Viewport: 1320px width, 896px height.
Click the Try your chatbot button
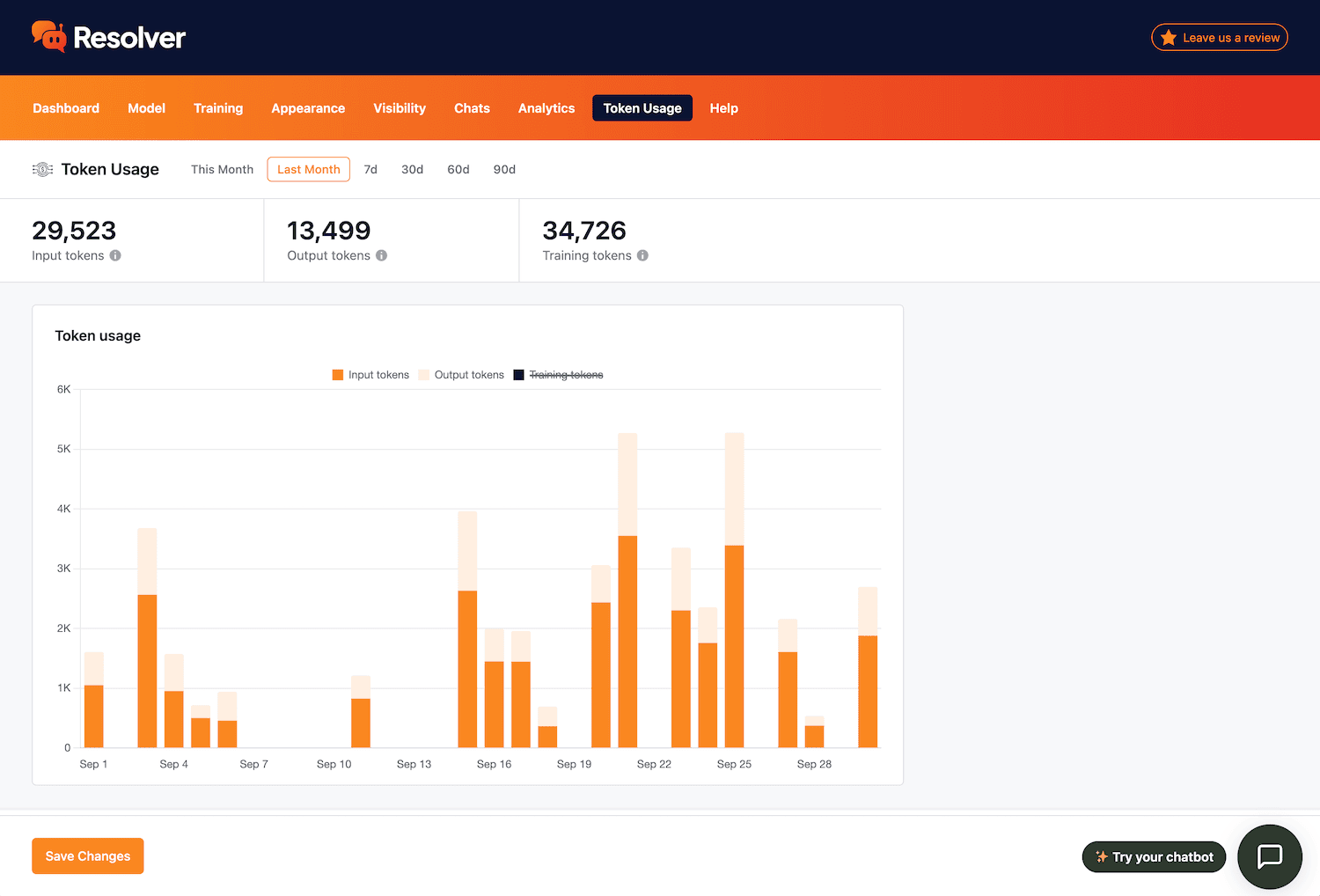[x=1154, y=856]
